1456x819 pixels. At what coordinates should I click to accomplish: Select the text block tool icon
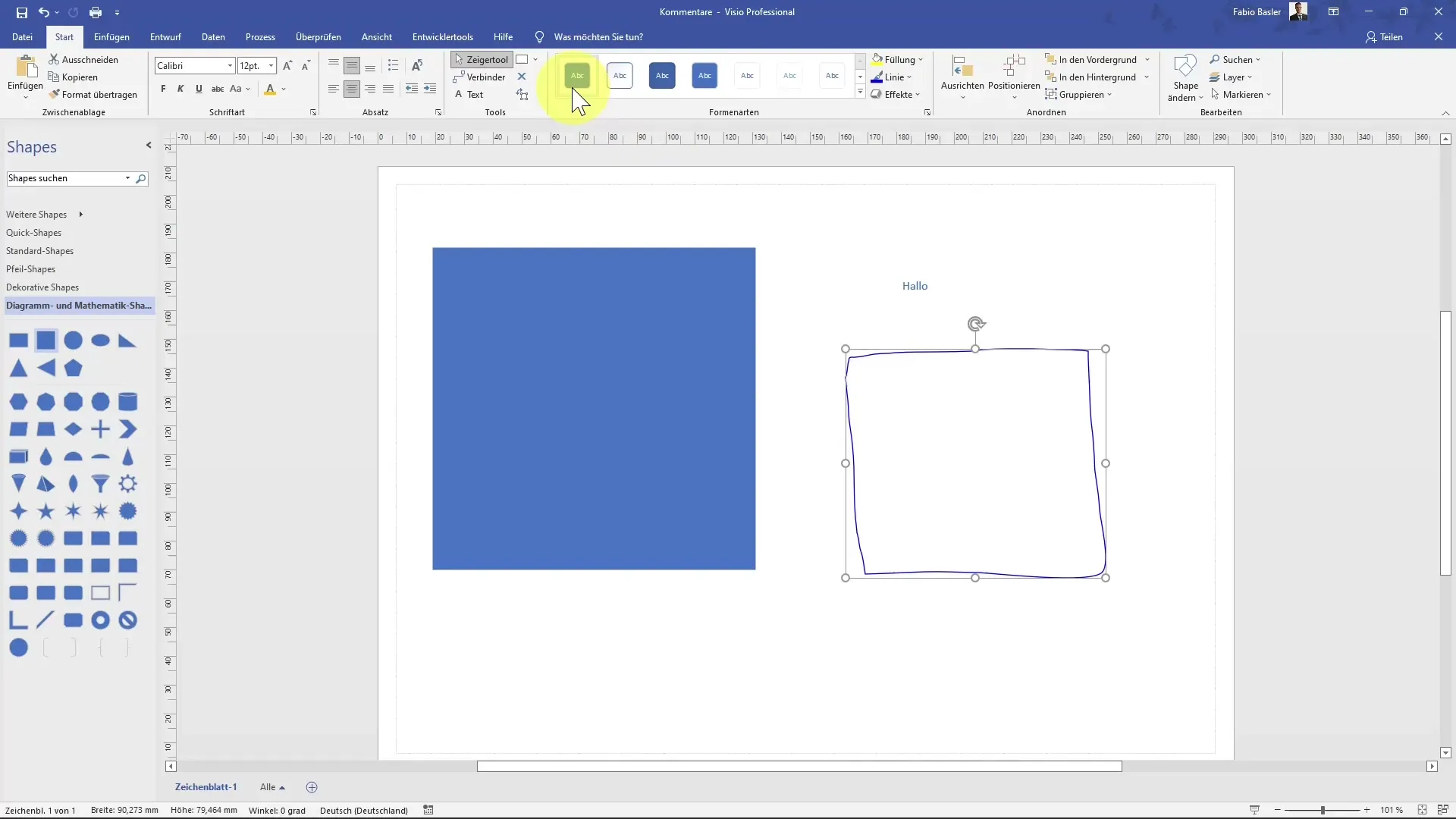pos(522,94)
